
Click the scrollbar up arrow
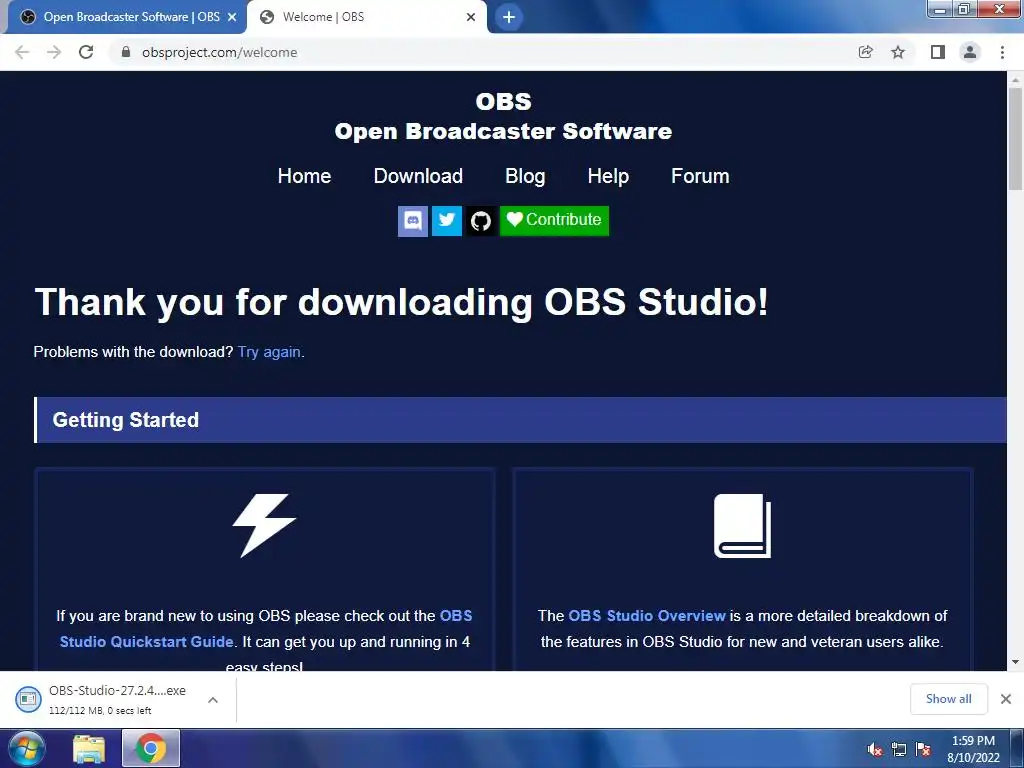[1015, 80]
